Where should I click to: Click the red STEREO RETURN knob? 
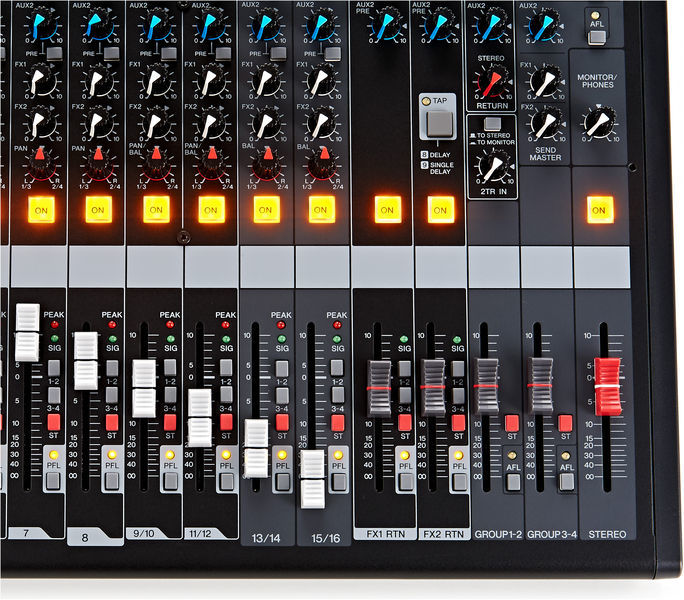tap(492, 81)
